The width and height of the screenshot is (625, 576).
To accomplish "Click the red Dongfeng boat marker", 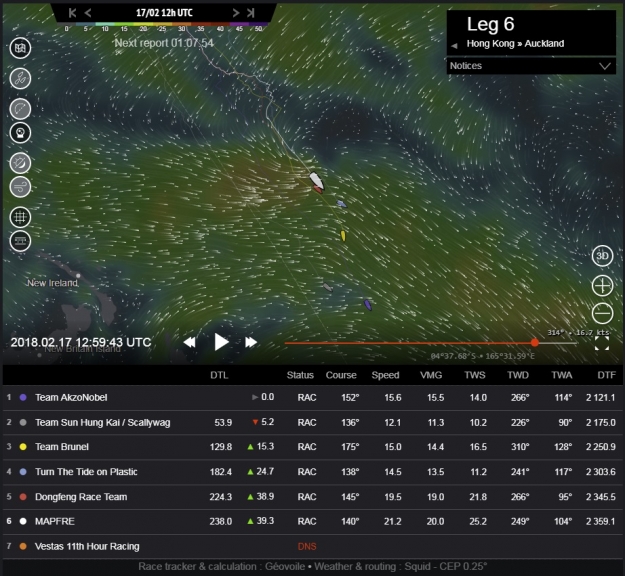I will 318,190.
